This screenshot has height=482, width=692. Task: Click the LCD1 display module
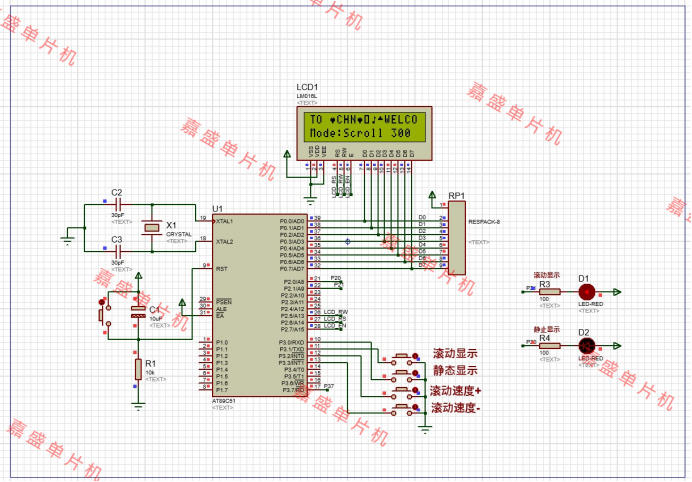pyautogui.click(x=358, y=124)
